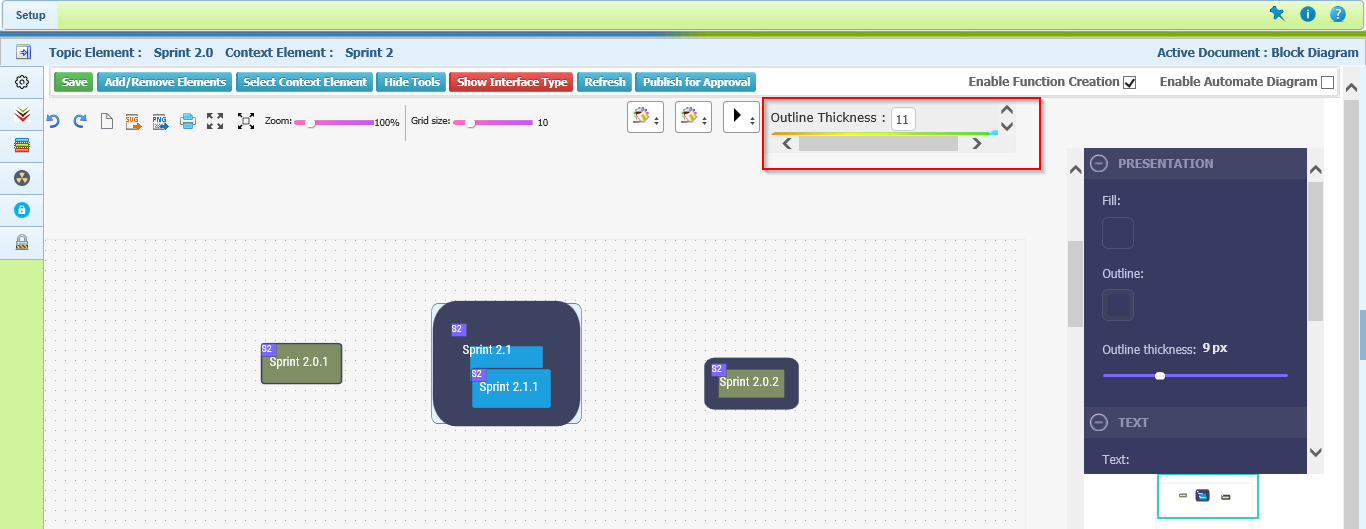Viewport: 1366px width, 529px height.
Task: Click the 'Sprint 2.0' topic element text
Action: click(x=183, y=52)
